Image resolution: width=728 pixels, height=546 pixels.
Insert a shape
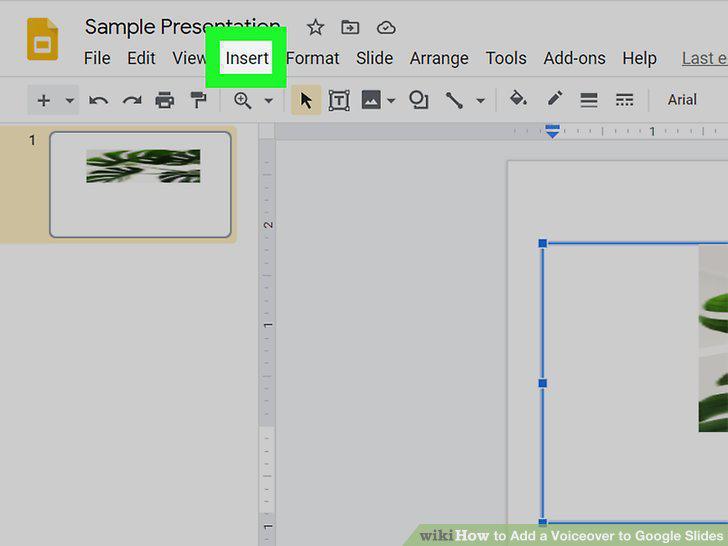[x=418, y=100]
